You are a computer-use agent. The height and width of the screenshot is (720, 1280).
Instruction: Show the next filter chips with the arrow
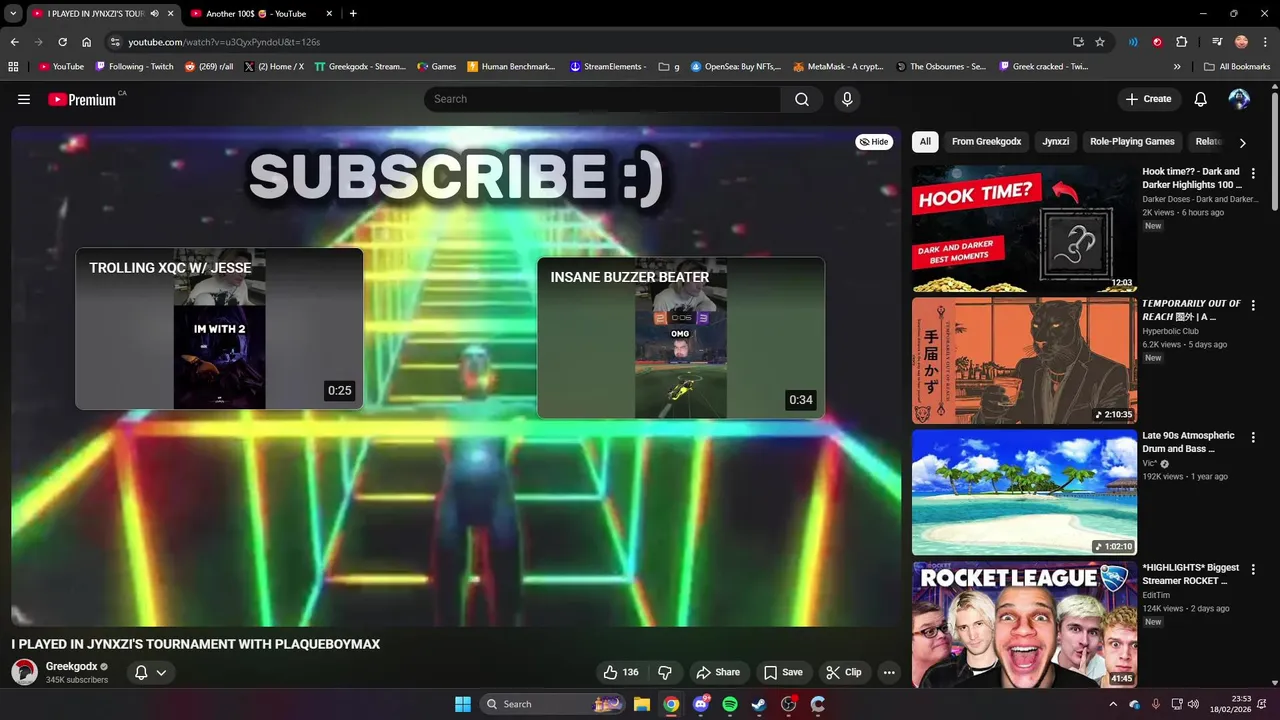click(x=1242, y=143)
